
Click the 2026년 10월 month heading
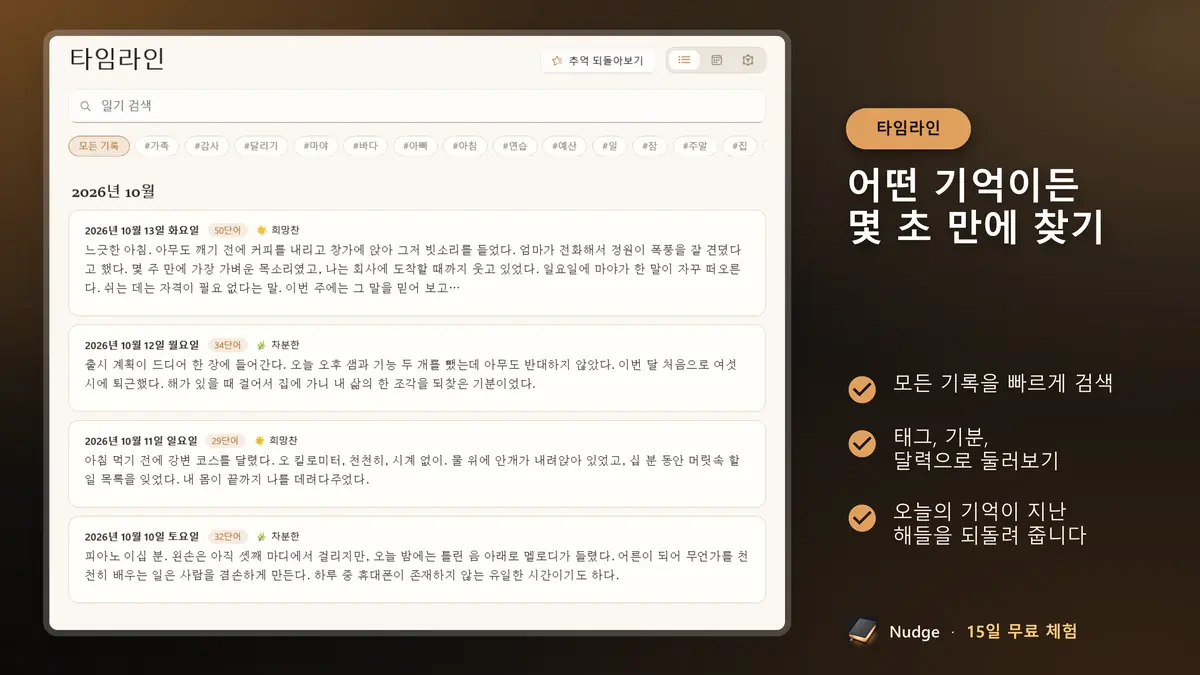pos(113,191)
